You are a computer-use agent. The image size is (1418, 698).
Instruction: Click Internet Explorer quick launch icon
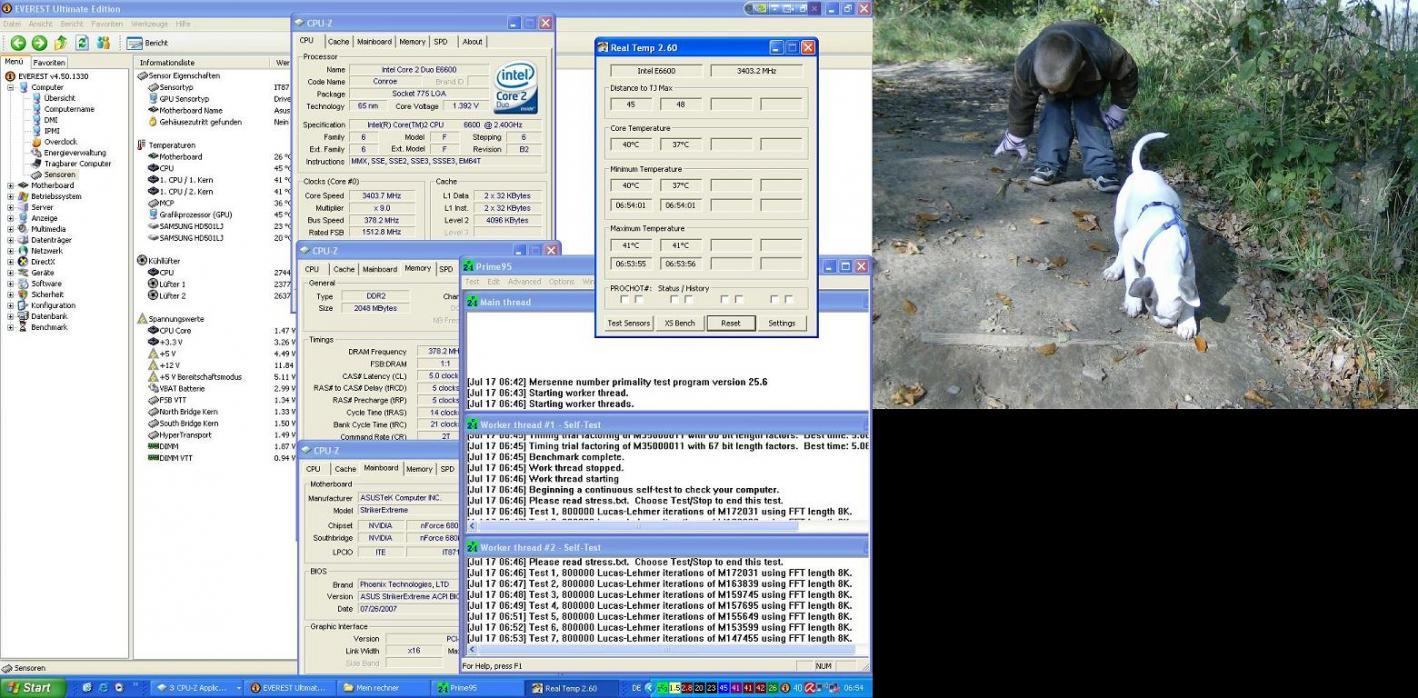(x=104, y=688)
